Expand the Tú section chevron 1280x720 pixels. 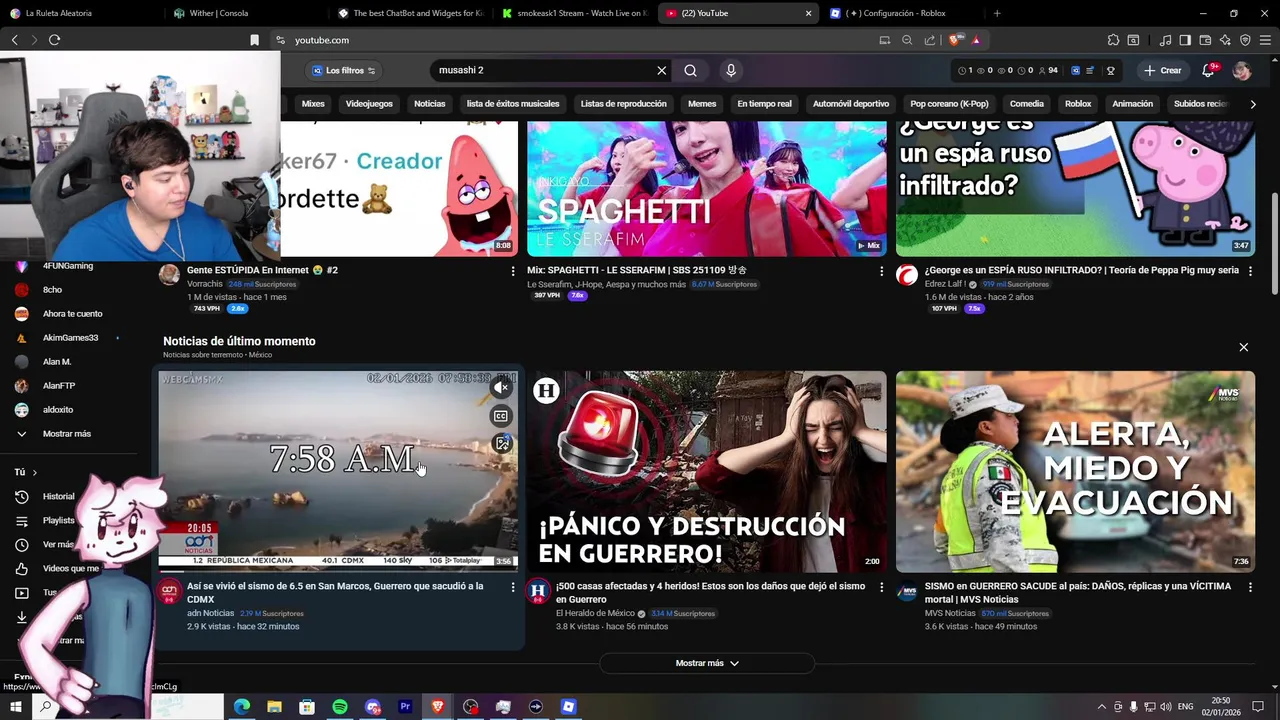[x=35, y=472]
